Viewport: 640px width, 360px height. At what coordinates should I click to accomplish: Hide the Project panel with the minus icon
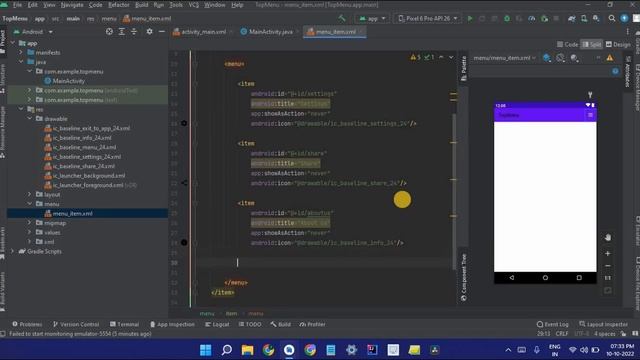[162, 31]
